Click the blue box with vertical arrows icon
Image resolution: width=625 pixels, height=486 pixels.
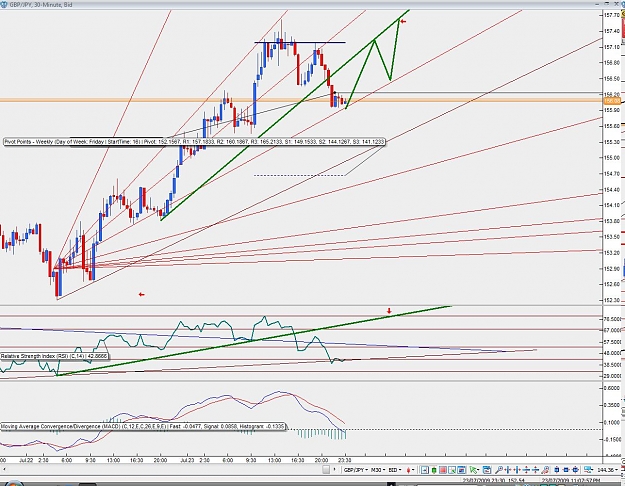tap(556, 470)
